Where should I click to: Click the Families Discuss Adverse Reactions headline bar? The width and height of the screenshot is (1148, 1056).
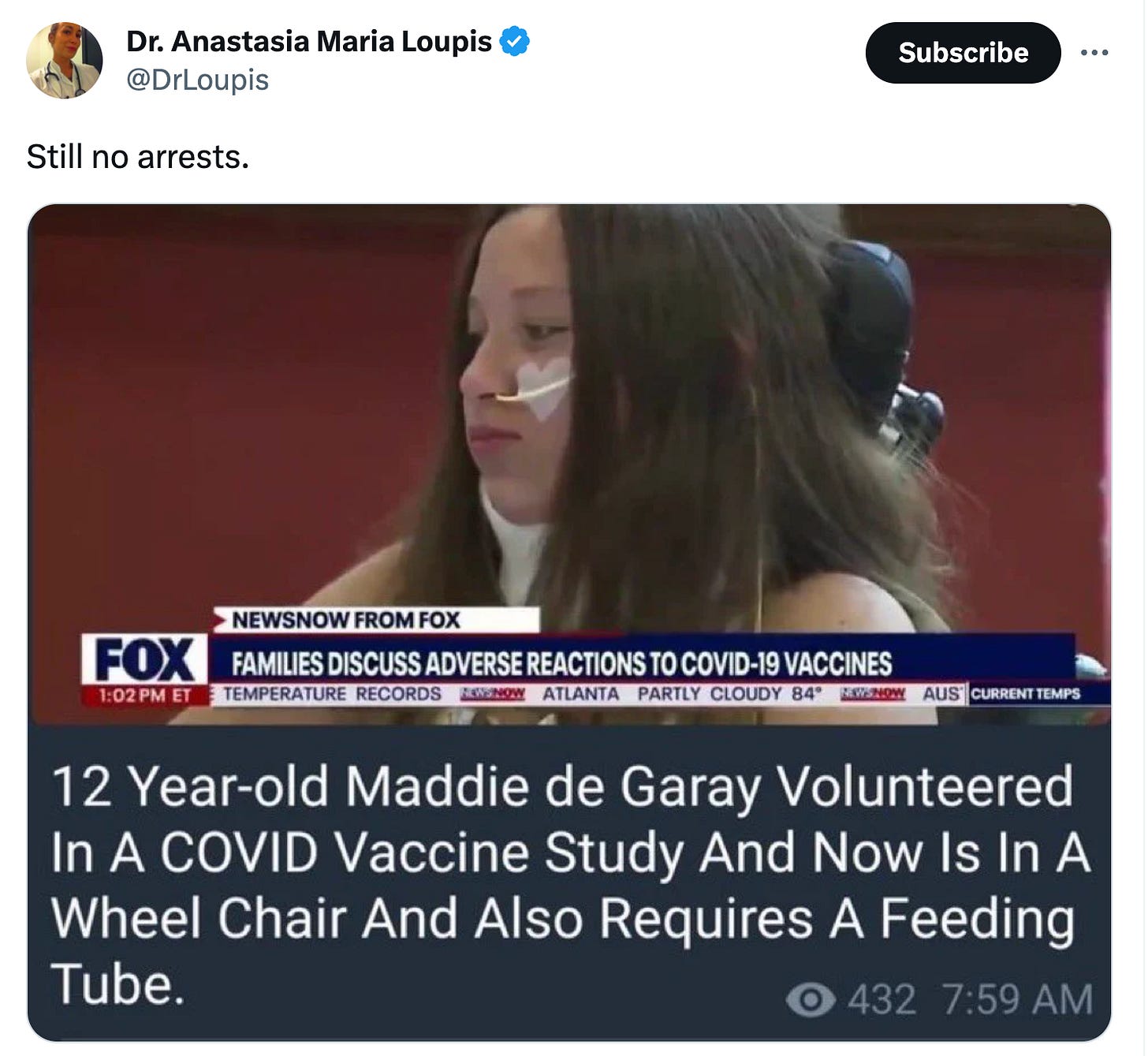coord(640,664)
